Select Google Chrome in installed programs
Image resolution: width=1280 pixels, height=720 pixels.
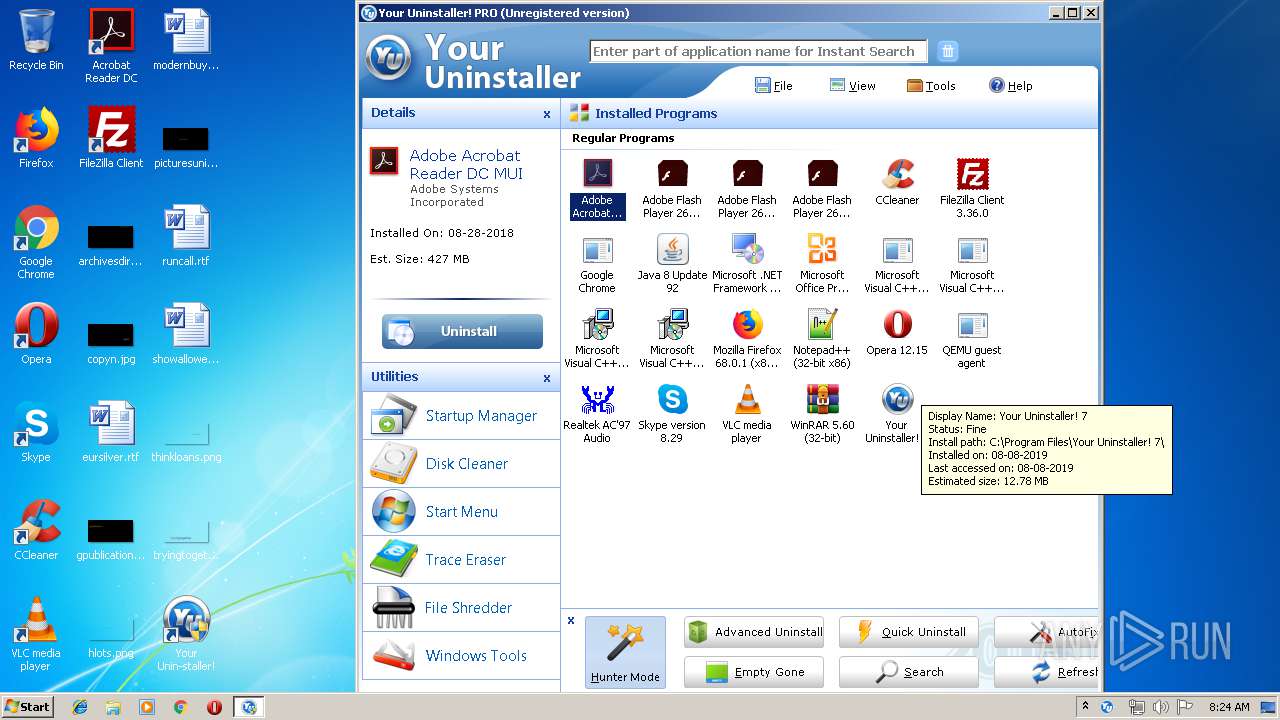pos(597,264)
